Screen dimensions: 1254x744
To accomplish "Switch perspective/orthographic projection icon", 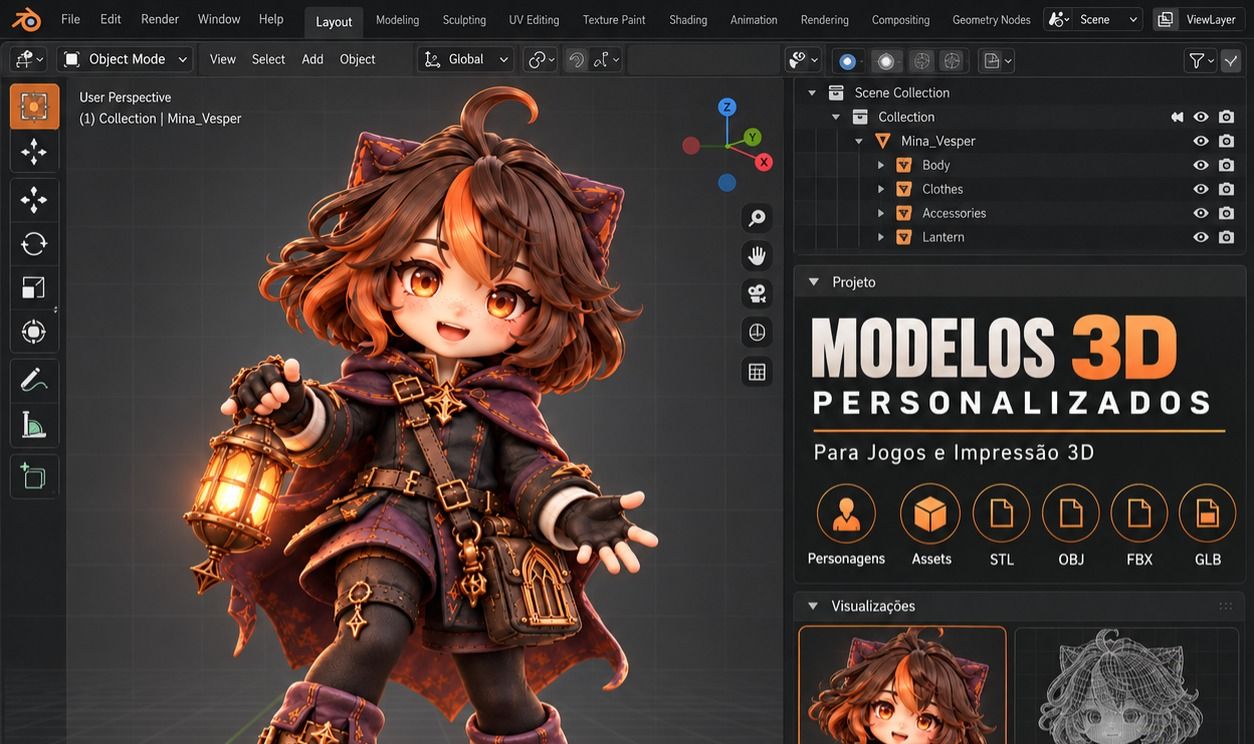I will pos(757,332).
